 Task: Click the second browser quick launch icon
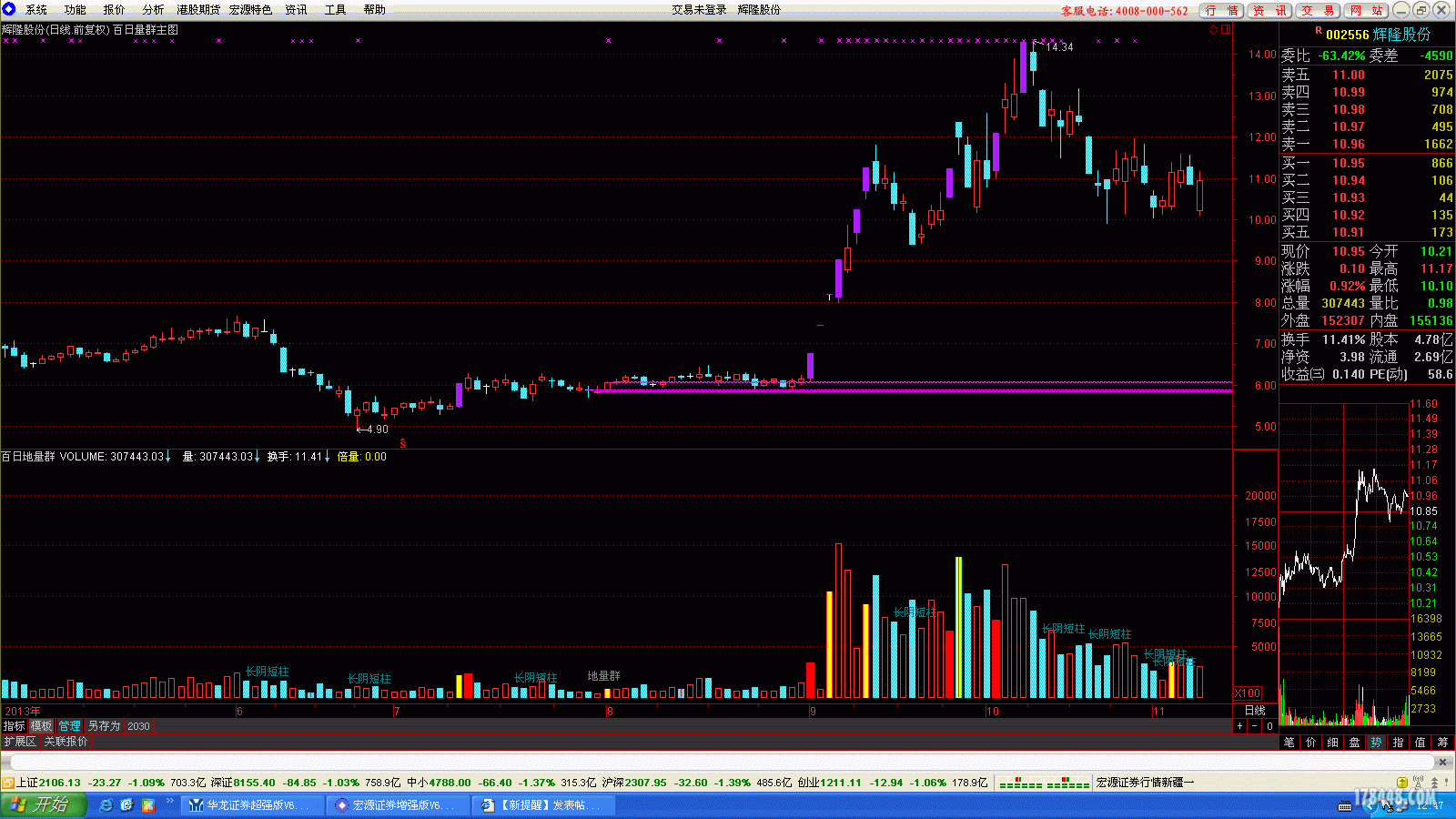click(126, 804)
